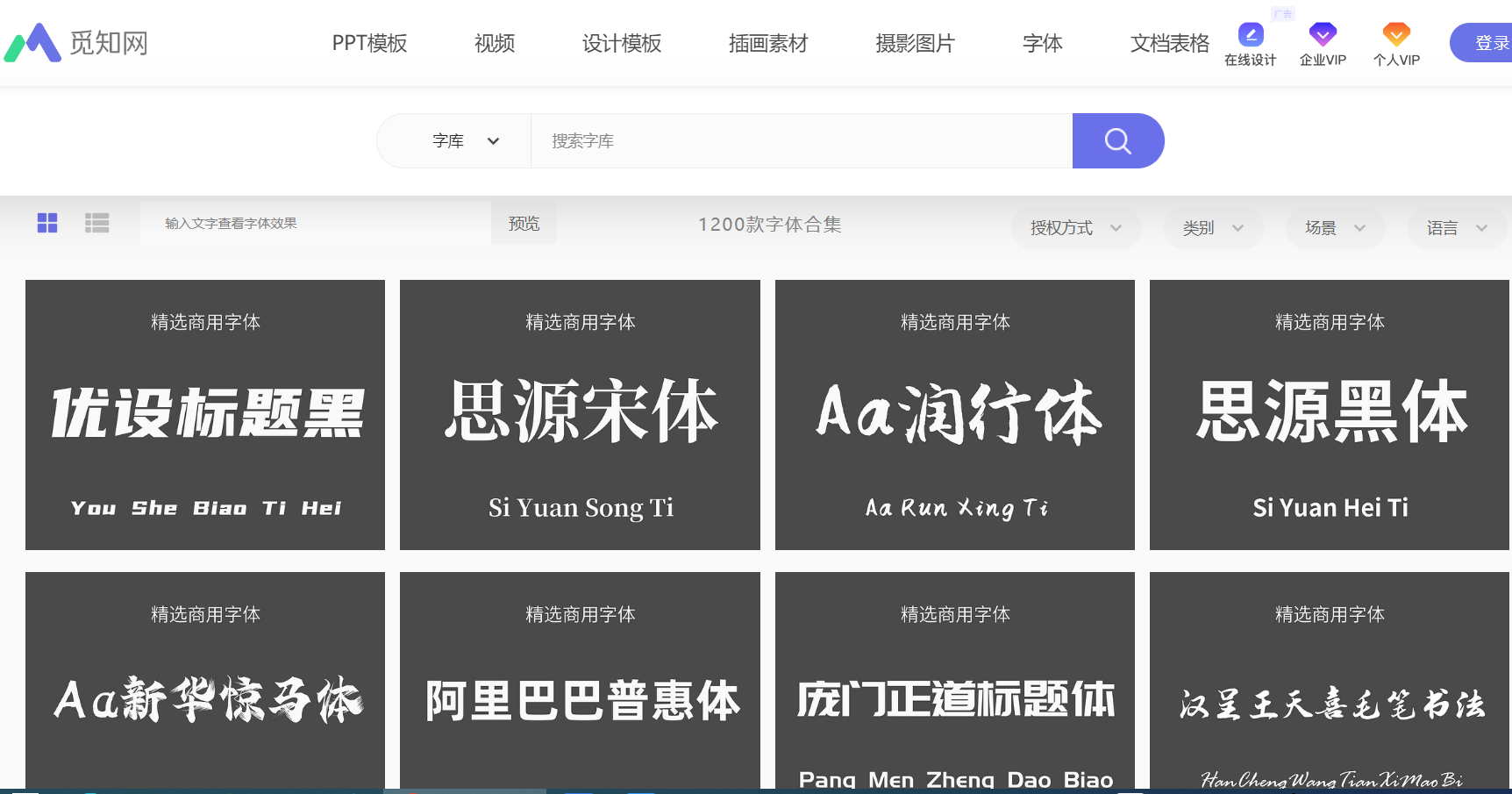Screen dimensions: 1512x794
Task: Expand the 授权方式 filter dropdown
Action: (1075, 228)
